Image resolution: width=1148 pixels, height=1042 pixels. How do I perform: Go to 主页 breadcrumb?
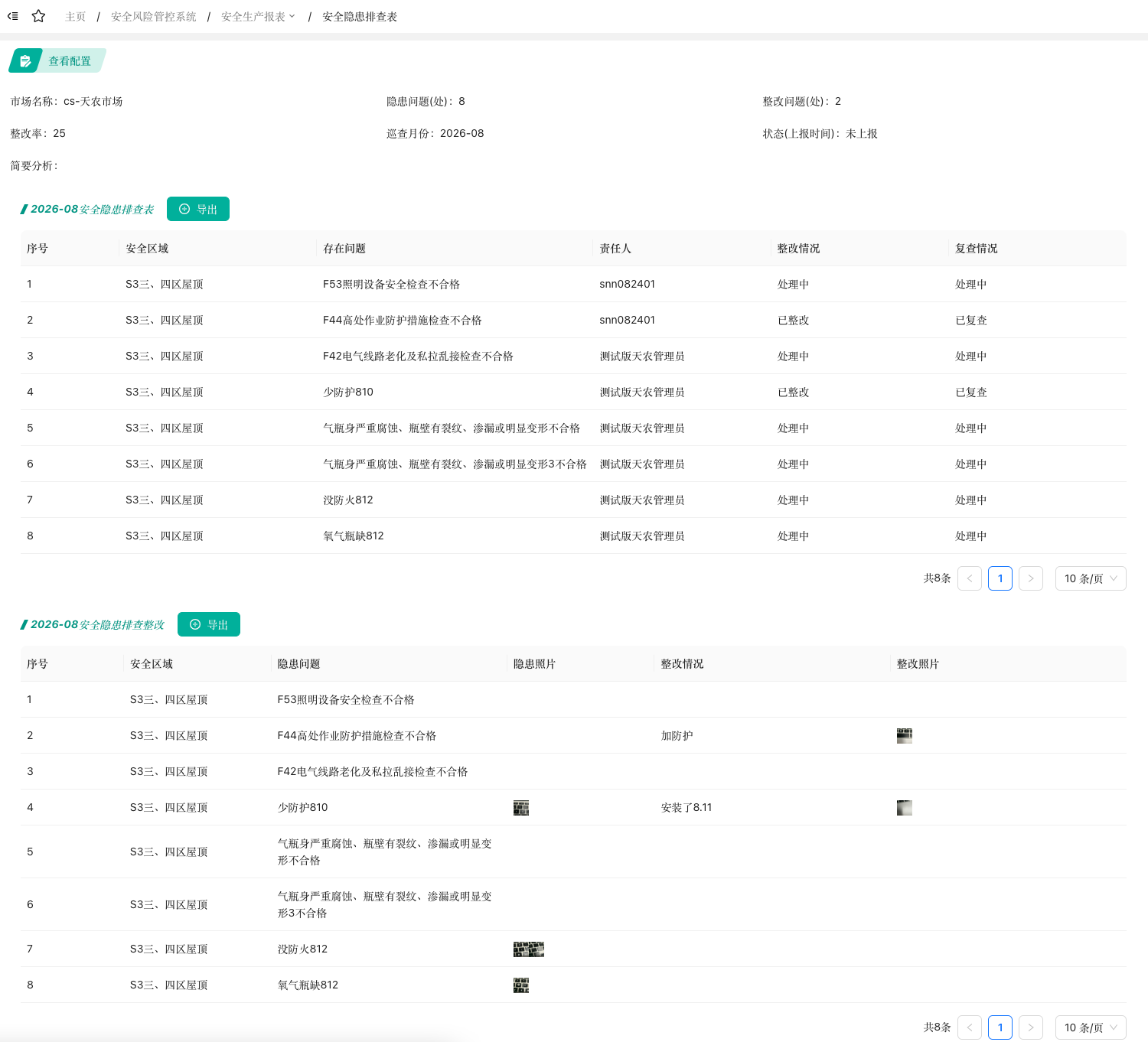click(76, 17)
